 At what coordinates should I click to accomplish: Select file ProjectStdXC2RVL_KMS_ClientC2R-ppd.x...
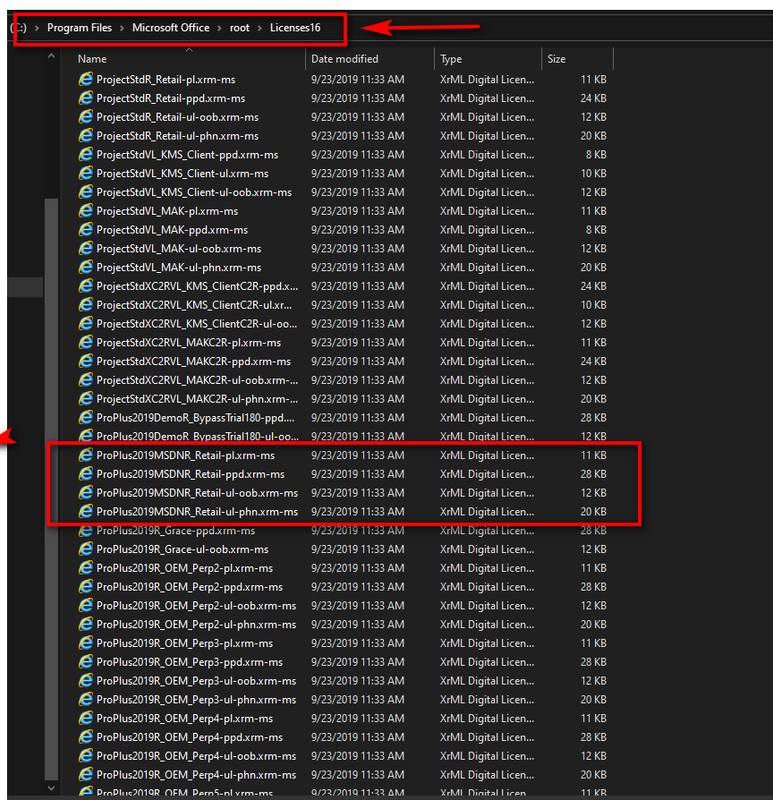197,286
